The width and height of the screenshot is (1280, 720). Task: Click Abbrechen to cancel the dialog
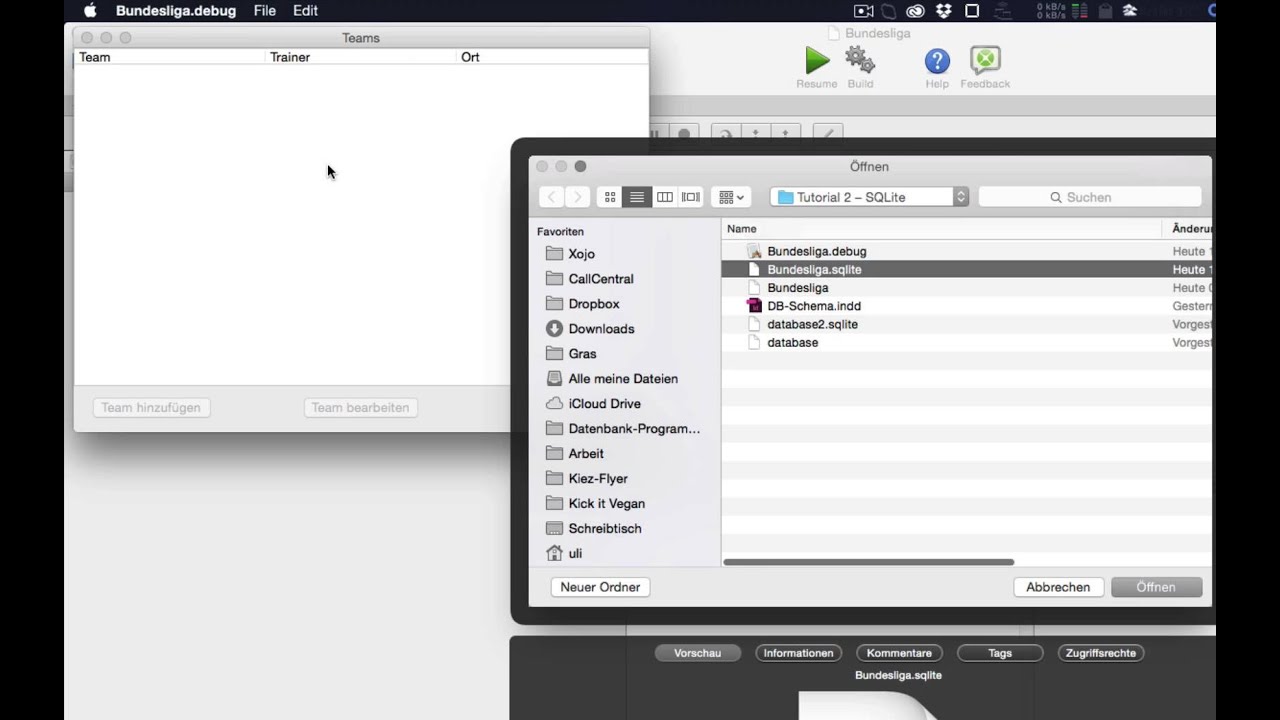pyautogui.click(x=1058, y=587)
